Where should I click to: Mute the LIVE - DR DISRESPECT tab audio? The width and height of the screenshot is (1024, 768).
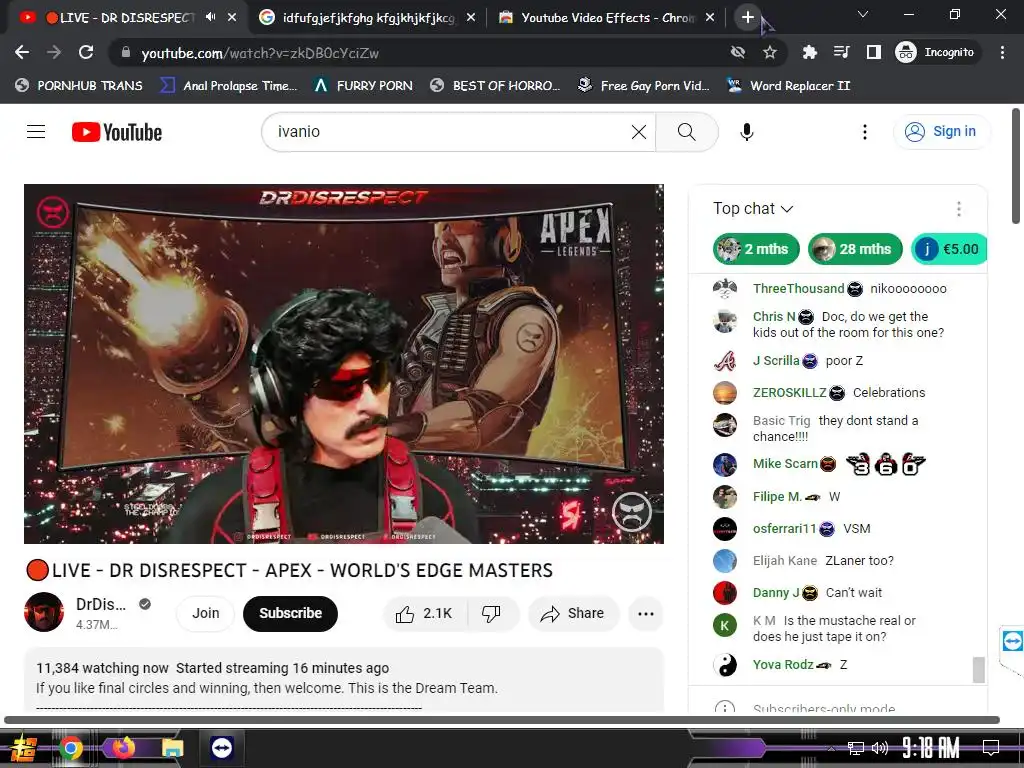(x=210, y=17)
